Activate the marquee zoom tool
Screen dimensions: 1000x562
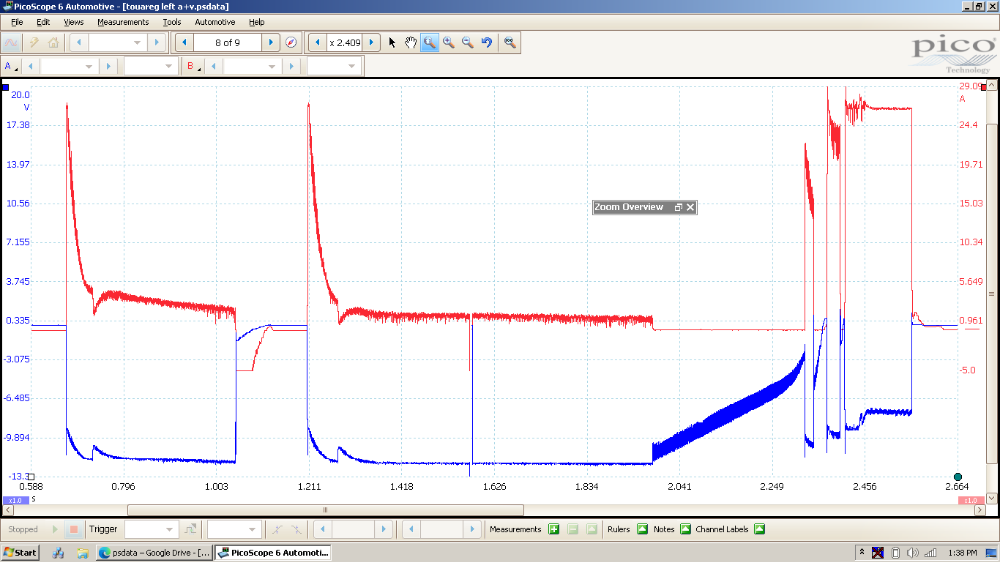coord(429,42)
